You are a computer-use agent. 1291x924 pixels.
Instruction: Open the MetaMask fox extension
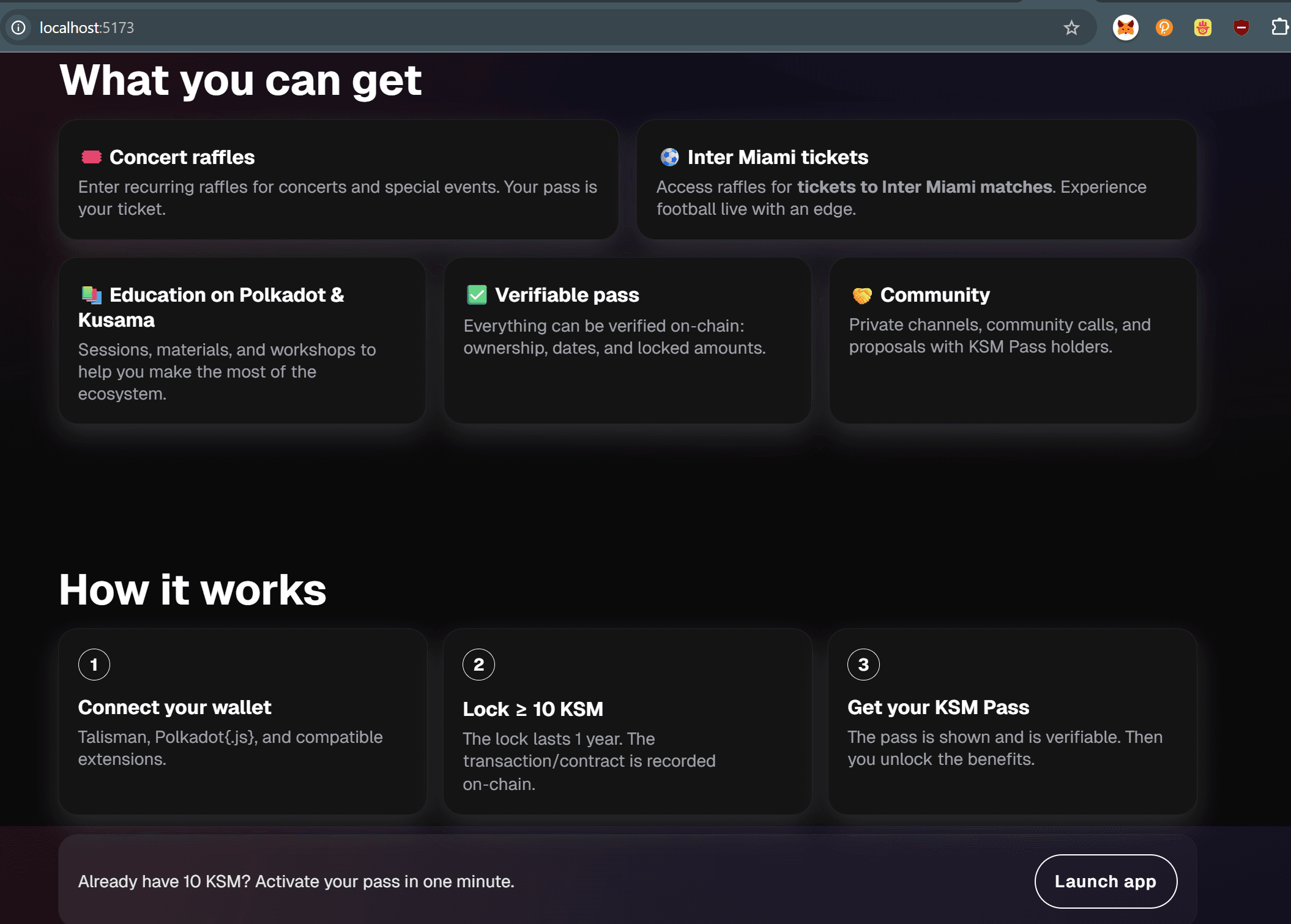coord(1125,28)
